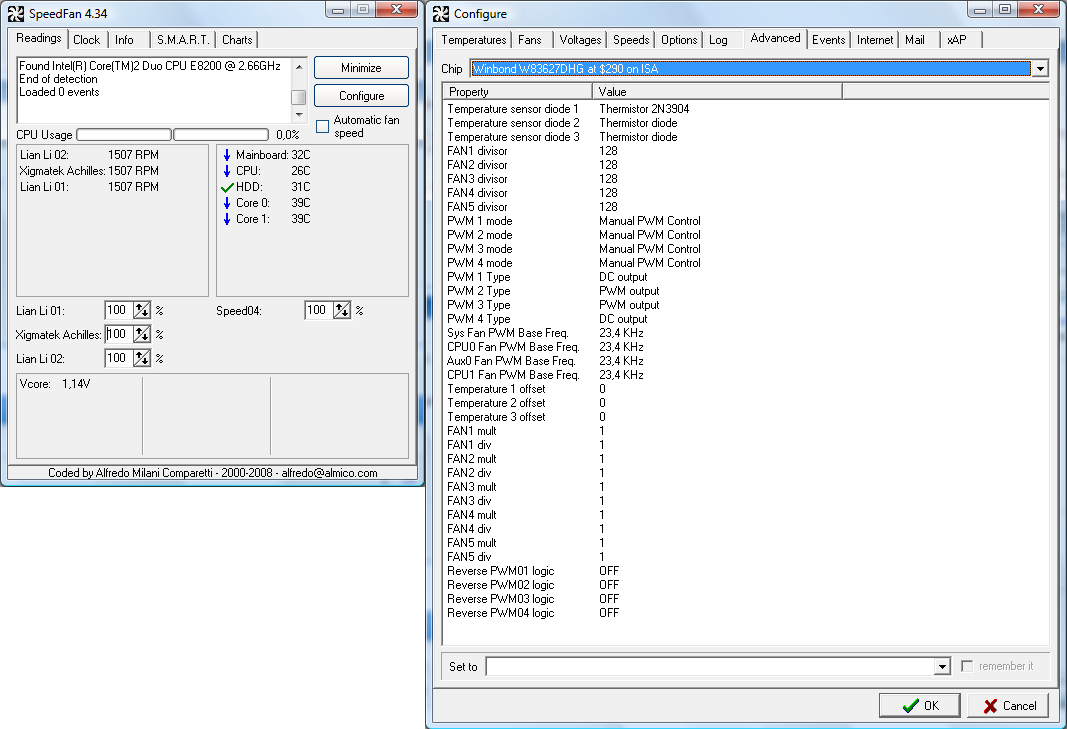Open the S.M.A.R.T. tab
1067x729 pixels.
[x=183, y=40]
